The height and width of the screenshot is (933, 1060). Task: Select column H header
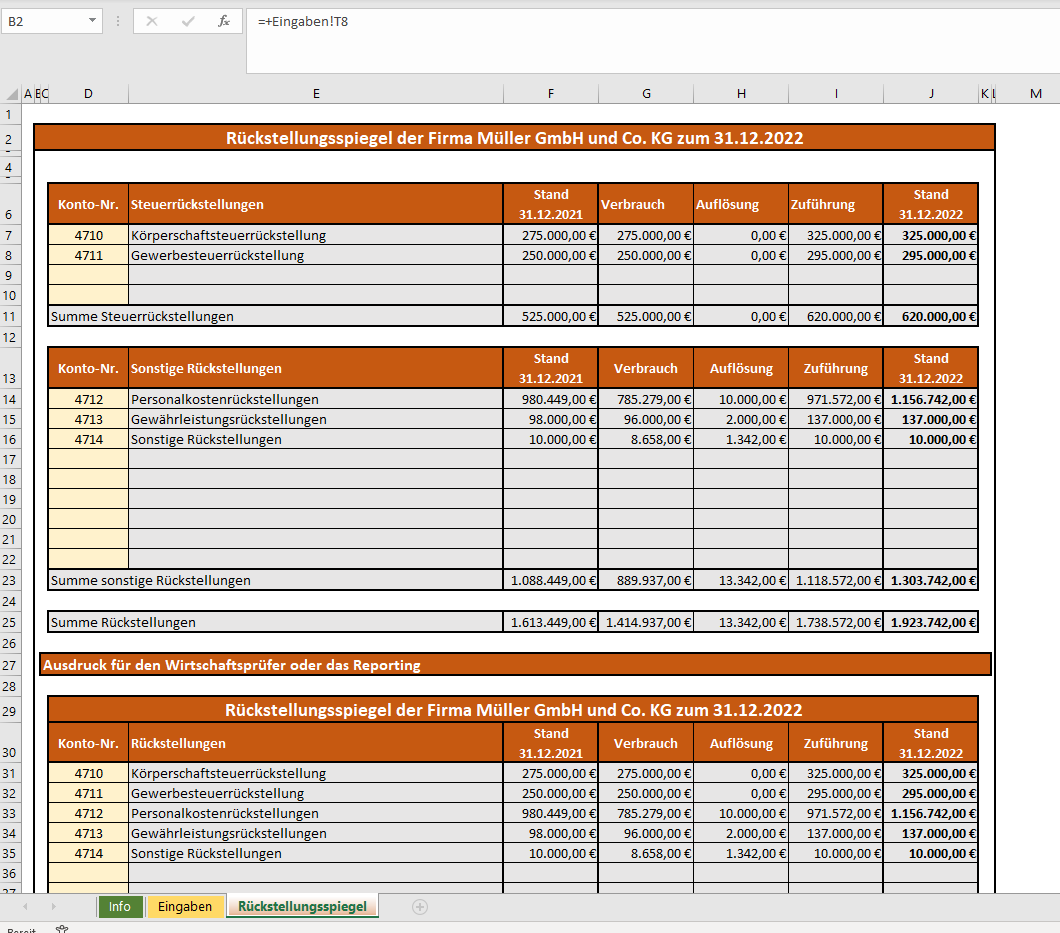point(741,94)
